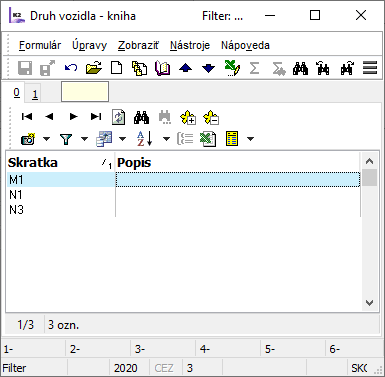Open the hamburger lines menu icon

(370, 68)
